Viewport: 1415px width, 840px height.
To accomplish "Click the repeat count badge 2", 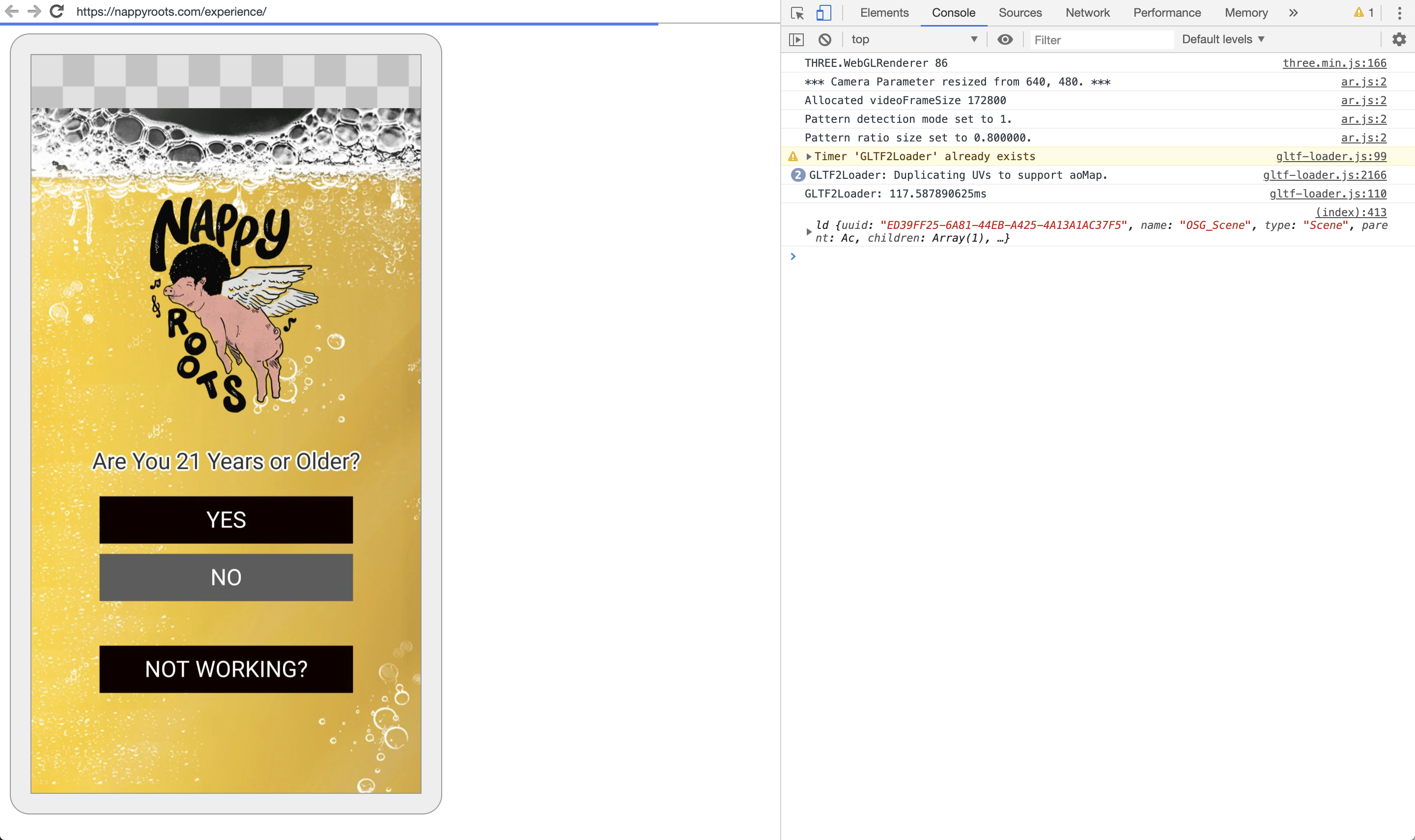I will [x=797, y=175].
